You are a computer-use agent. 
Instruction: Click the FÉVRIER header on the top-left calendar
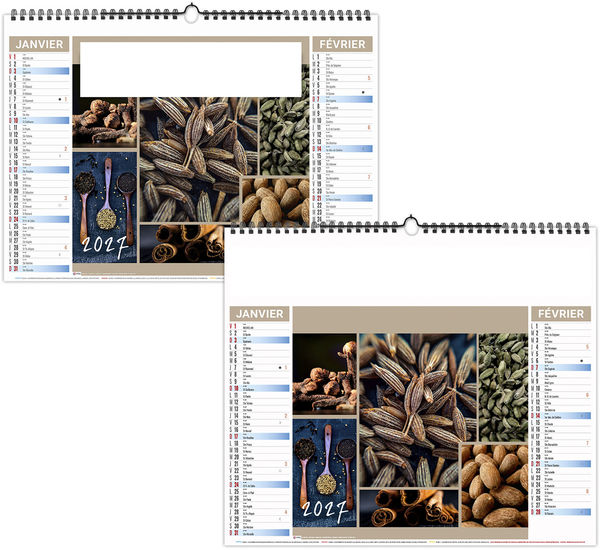[x=342, y=44]
